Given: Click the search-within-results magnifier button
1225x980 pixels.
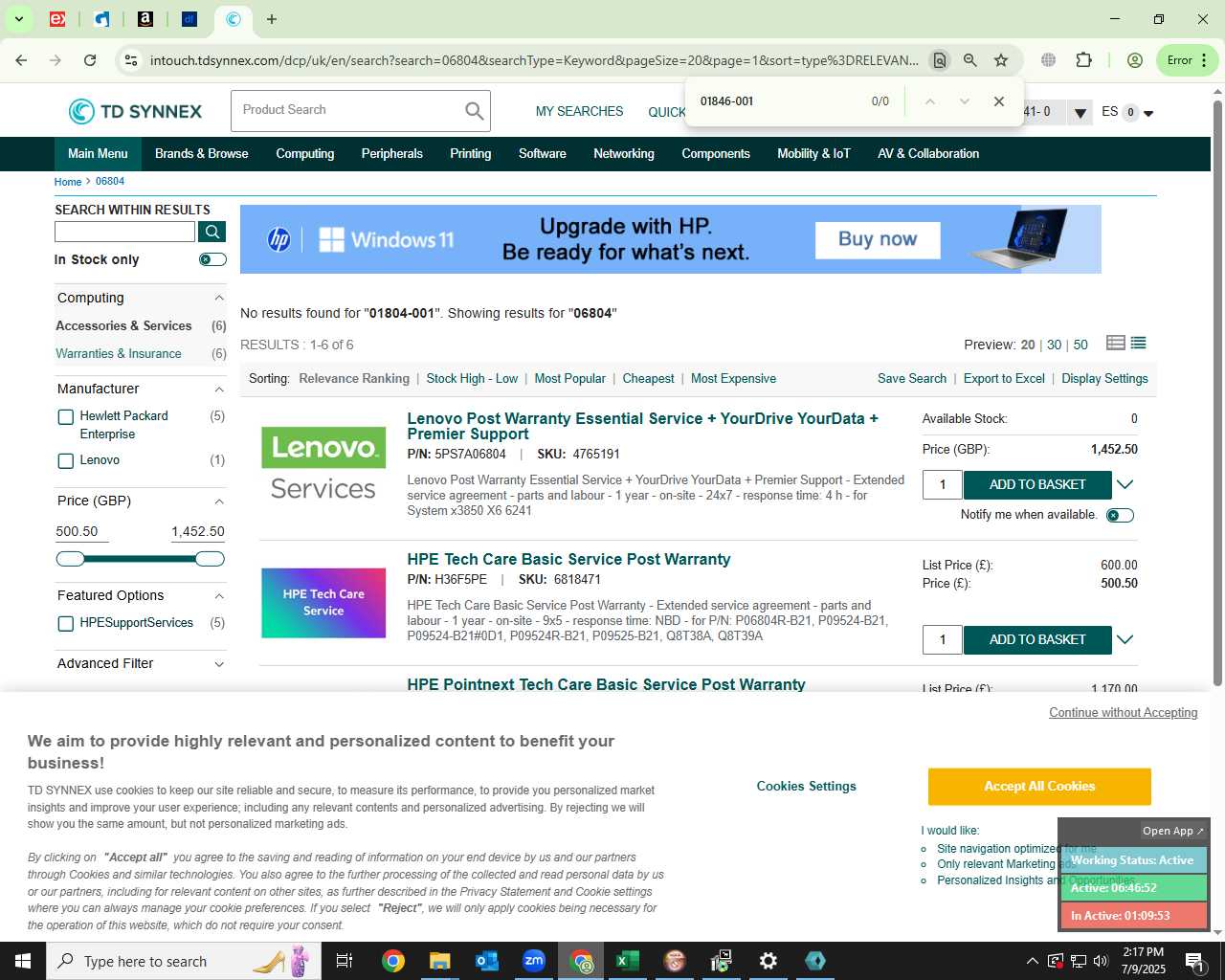Looking at the screenshot, I should 212,232.
